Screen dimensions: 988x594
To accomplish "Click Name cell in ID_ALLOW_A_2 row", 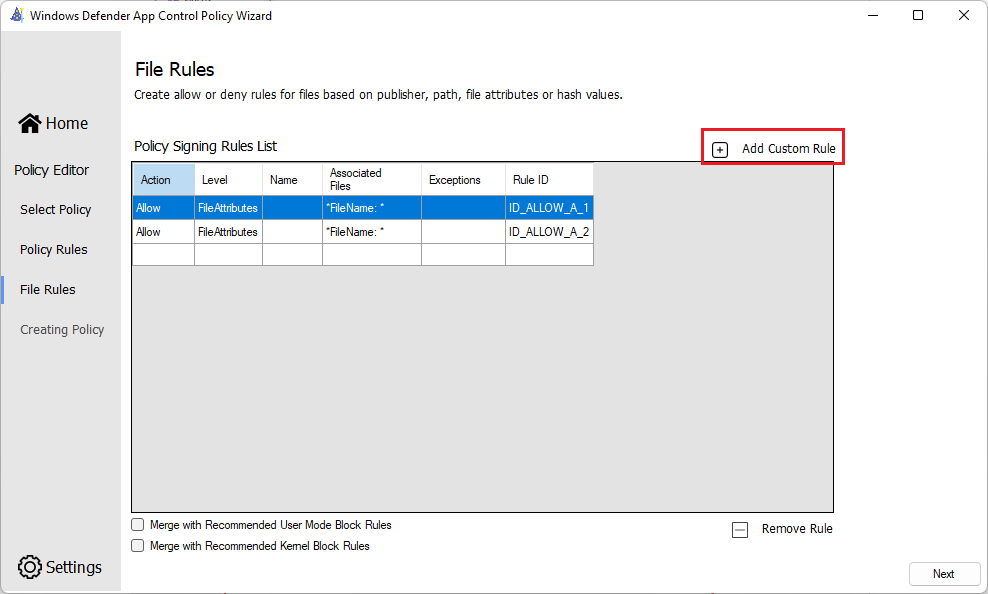I will coord(292,232).
